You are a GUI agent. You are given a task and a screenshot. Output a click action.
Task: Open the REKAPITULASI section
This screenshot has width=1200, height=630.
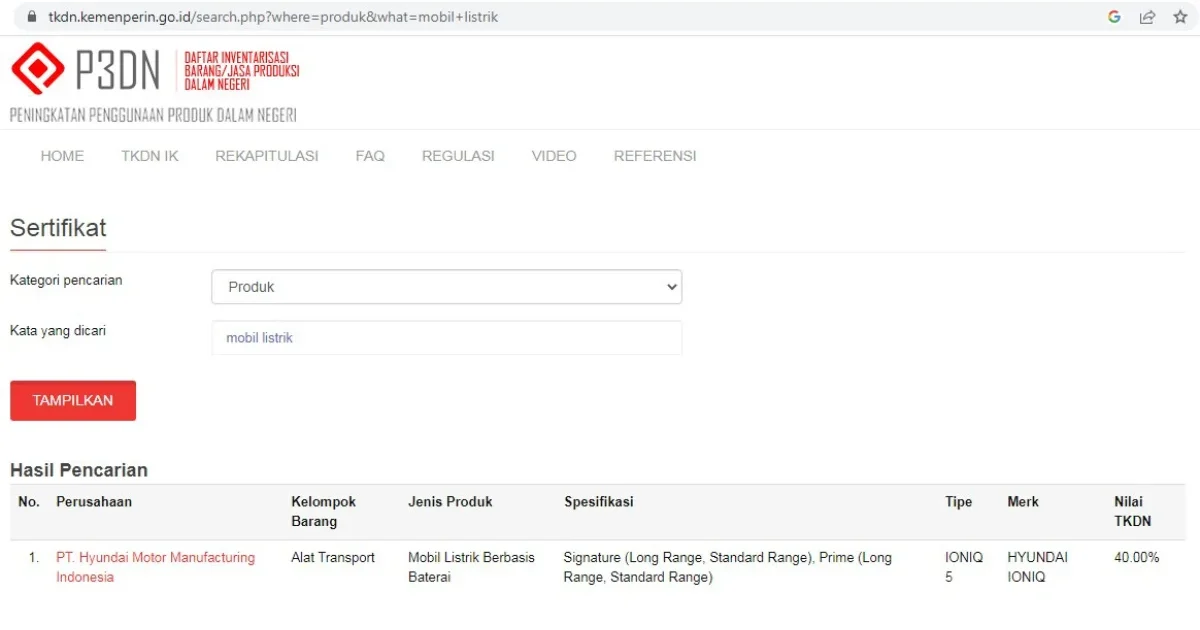point(266,156)
